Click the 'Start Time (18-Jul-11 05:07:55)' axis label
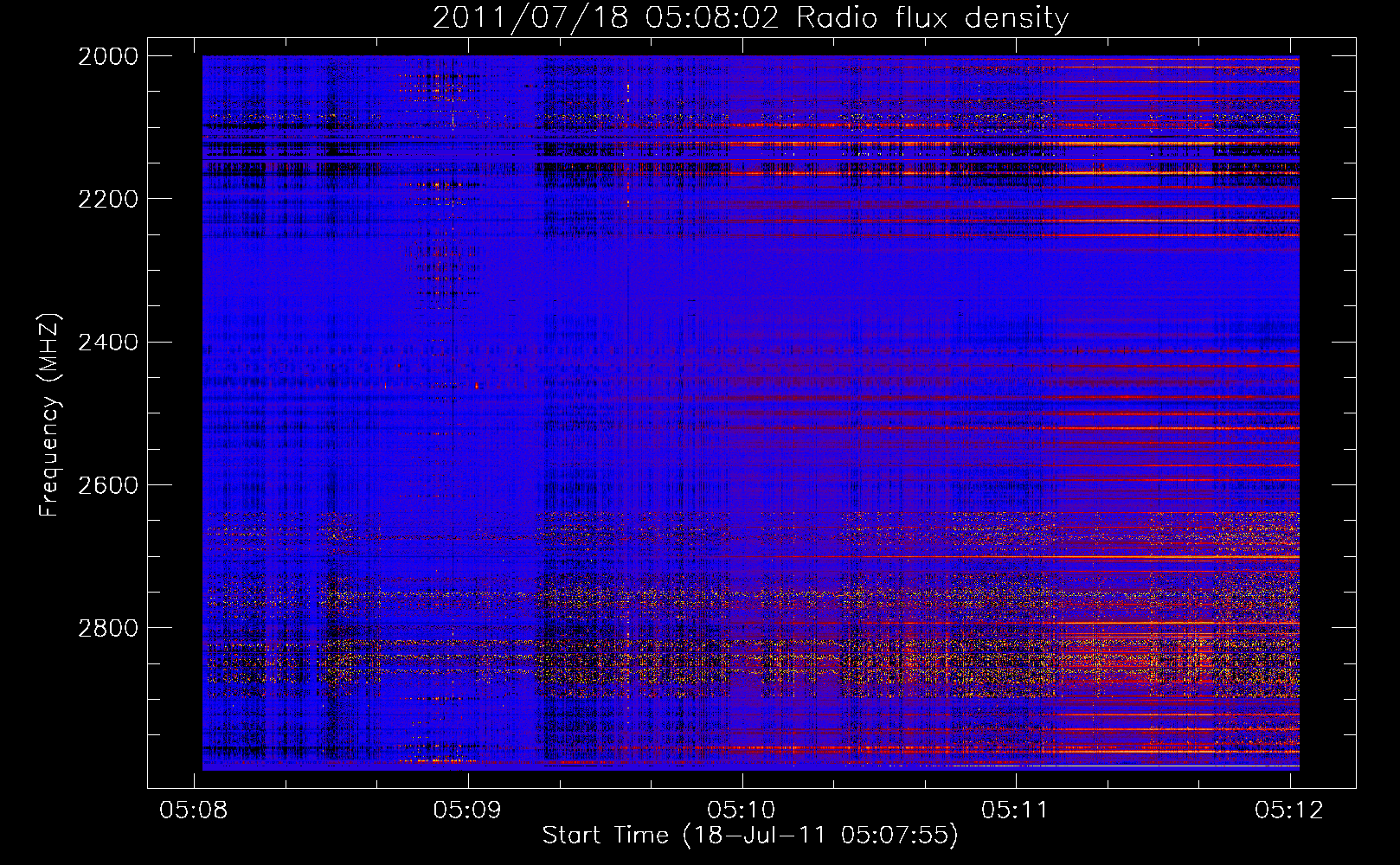Screen dimensions: 1400x865 click(x=750, y=836)
